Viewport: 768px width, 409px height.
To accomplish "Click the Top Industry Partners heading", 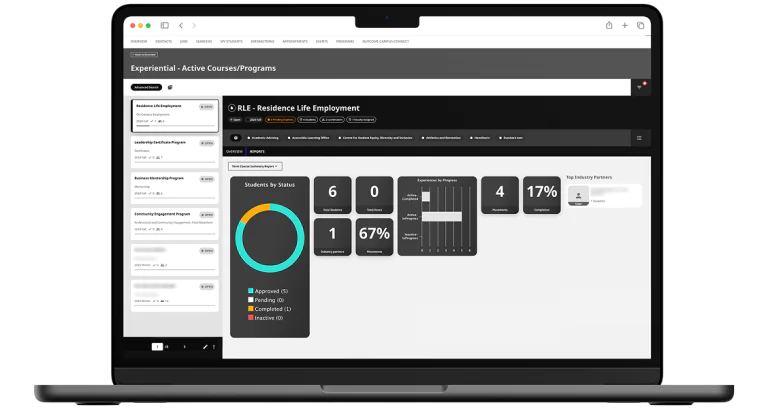I will 589,177.
